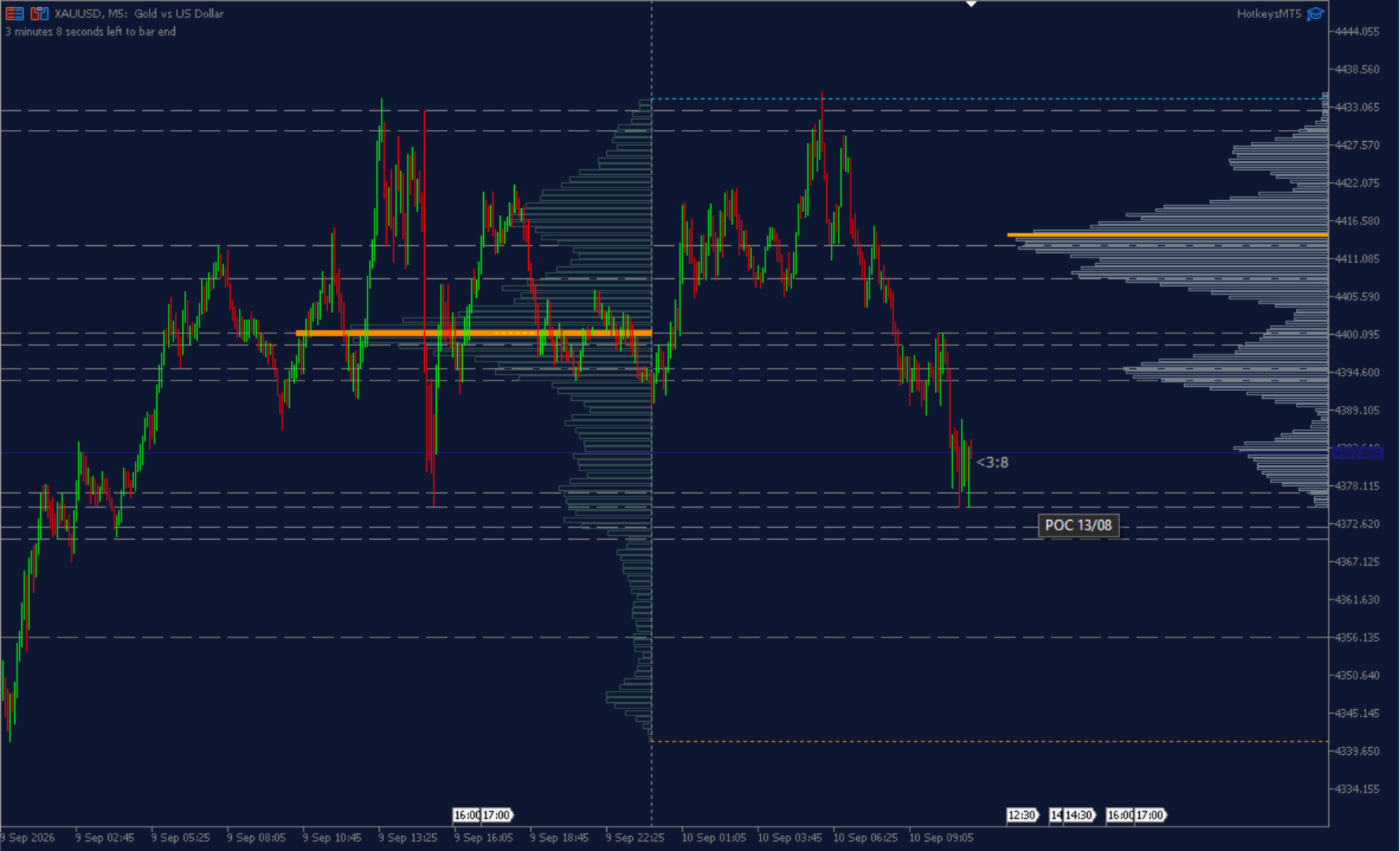Click the 10 Sep 01:05 time axis label
Viewport: 1400px width, 851px height.
(713, 838)
